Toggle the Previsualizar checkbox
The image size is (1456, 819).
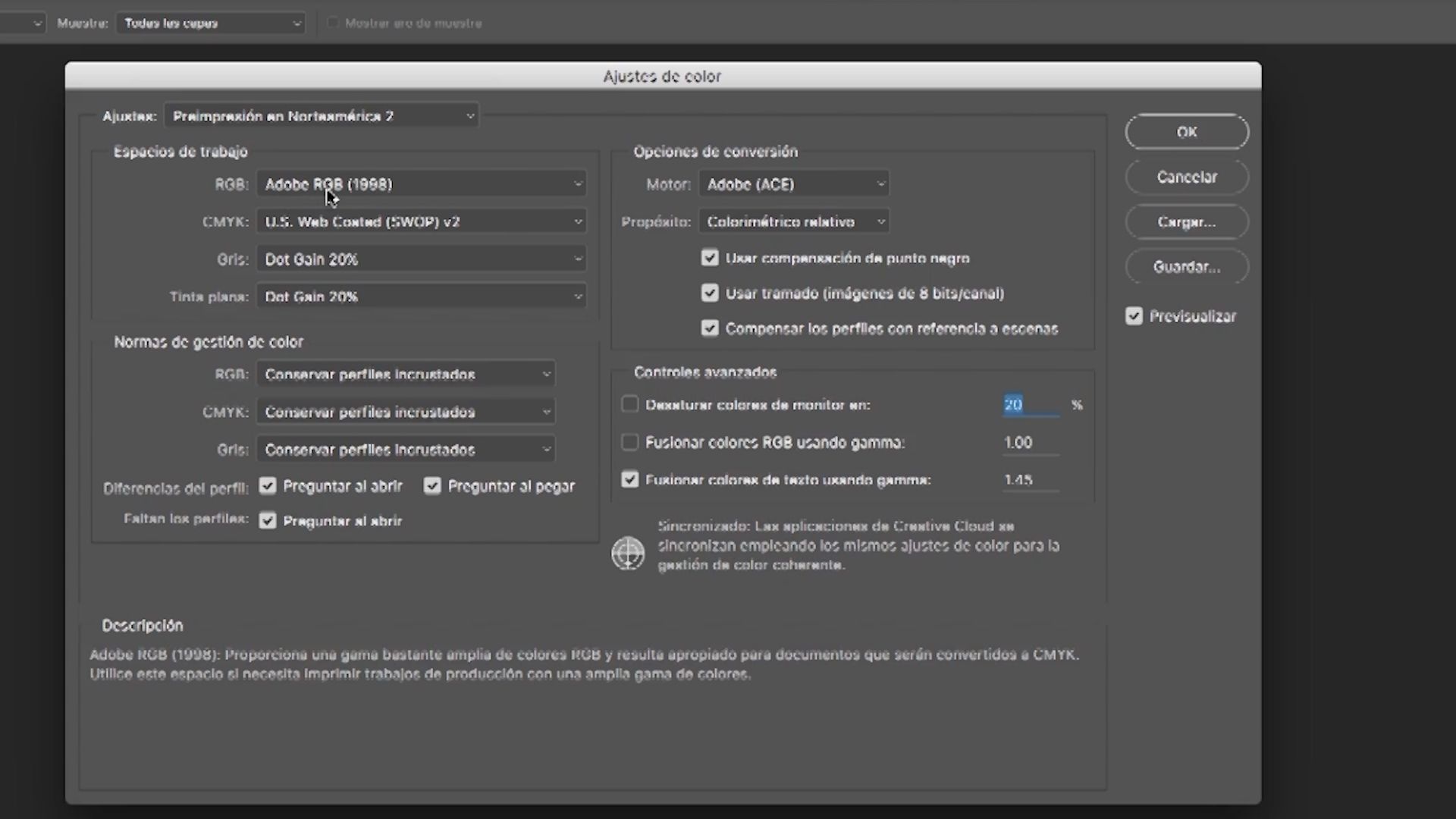(1134, 316)
